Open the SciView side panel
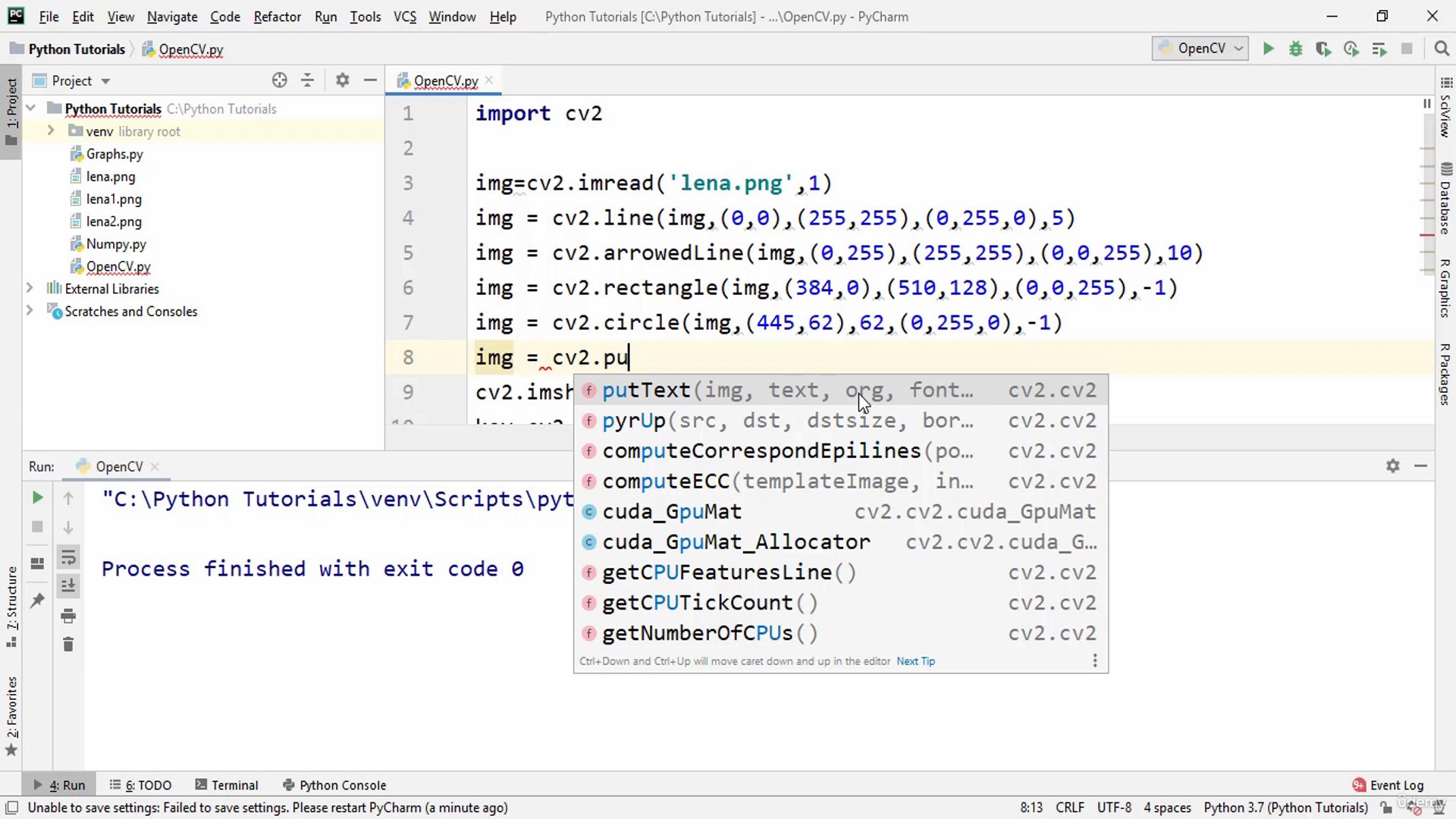 click(1445, 107)
